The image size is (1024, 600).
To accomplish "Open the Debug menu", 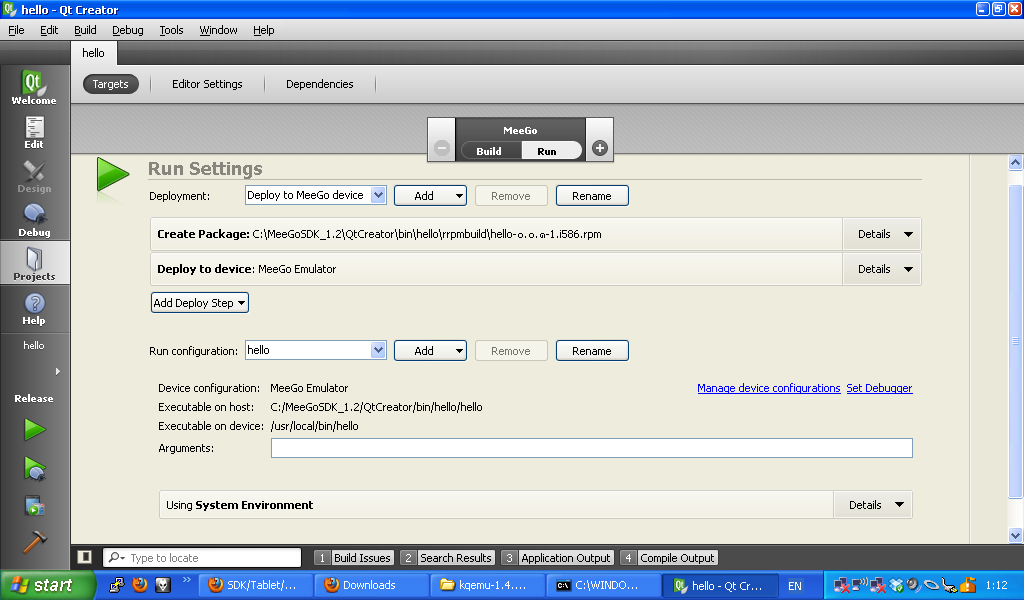I will (127, 30).
